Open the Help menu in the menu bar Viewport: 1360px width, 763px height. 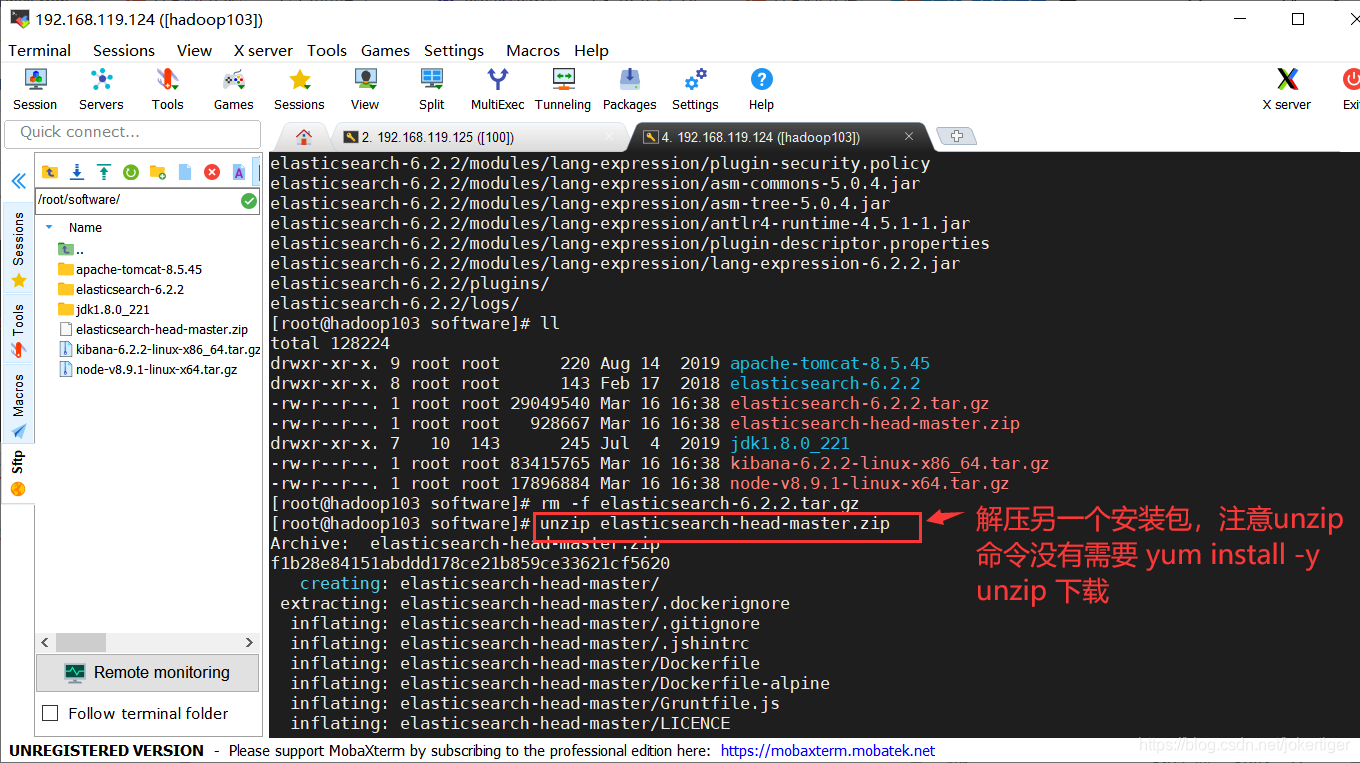(x=591, y=50)
